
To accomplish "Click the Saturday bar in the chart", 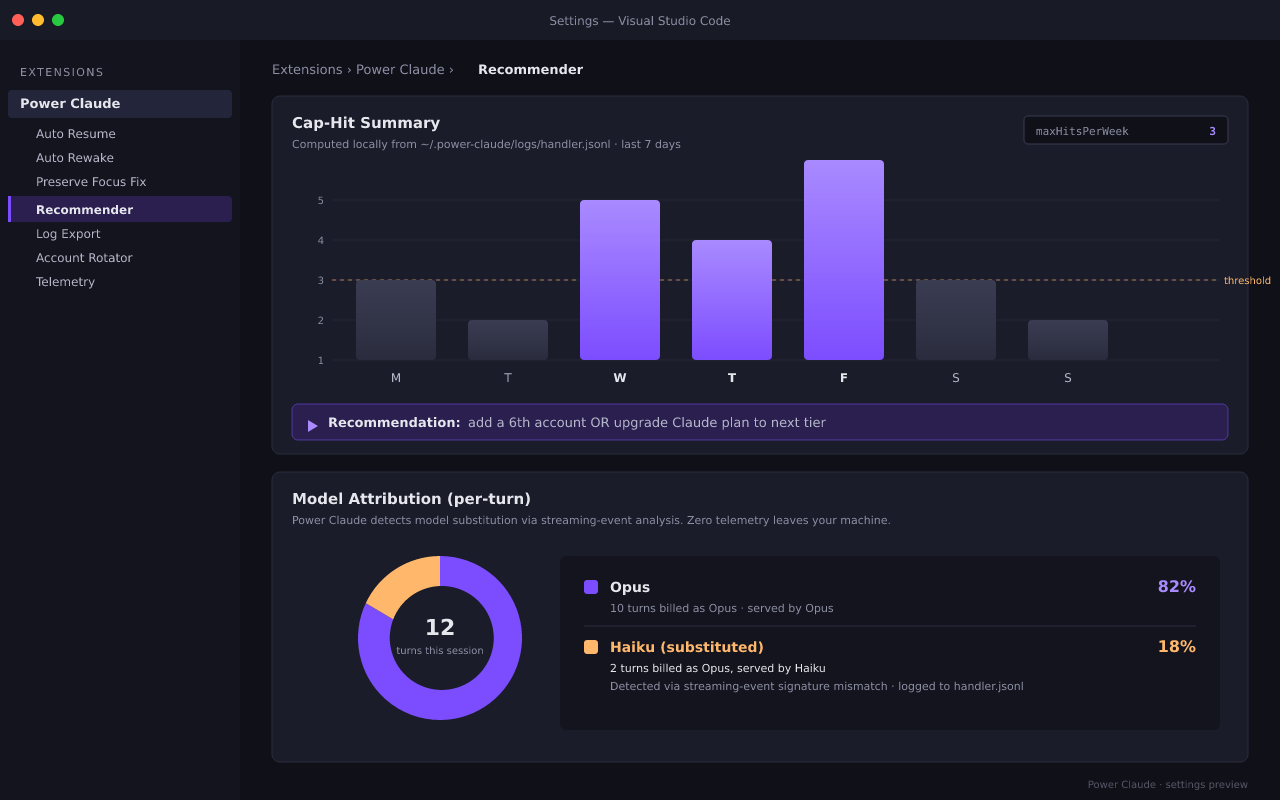I will point(956,320).
